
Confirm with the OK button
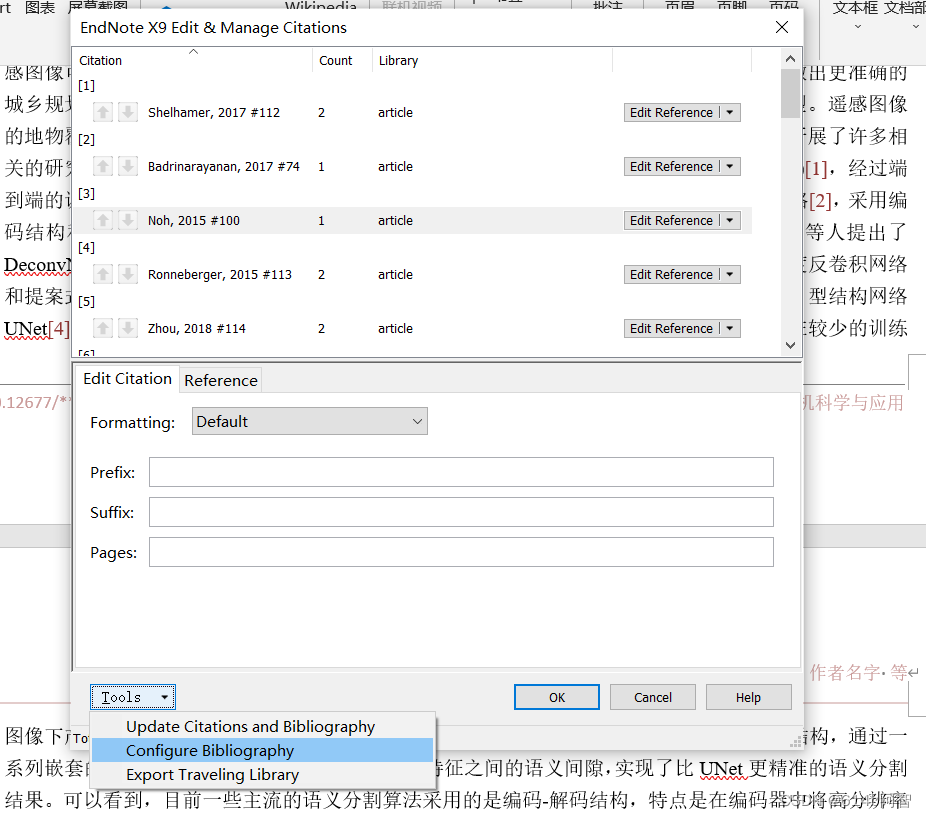(x=557, y=698)
